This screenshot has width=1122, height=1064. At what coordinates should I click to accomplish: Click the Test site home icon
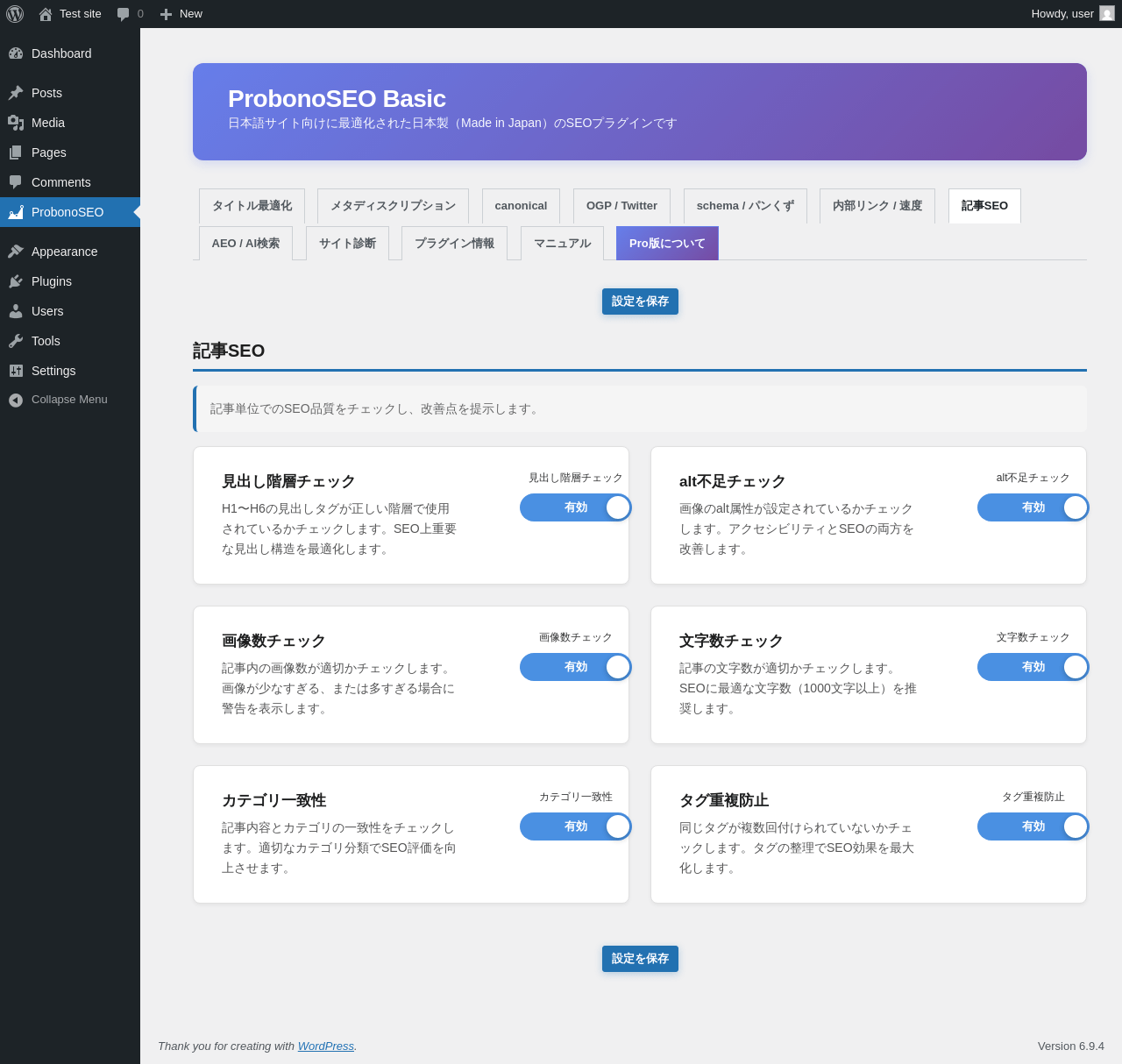[46, 14]
